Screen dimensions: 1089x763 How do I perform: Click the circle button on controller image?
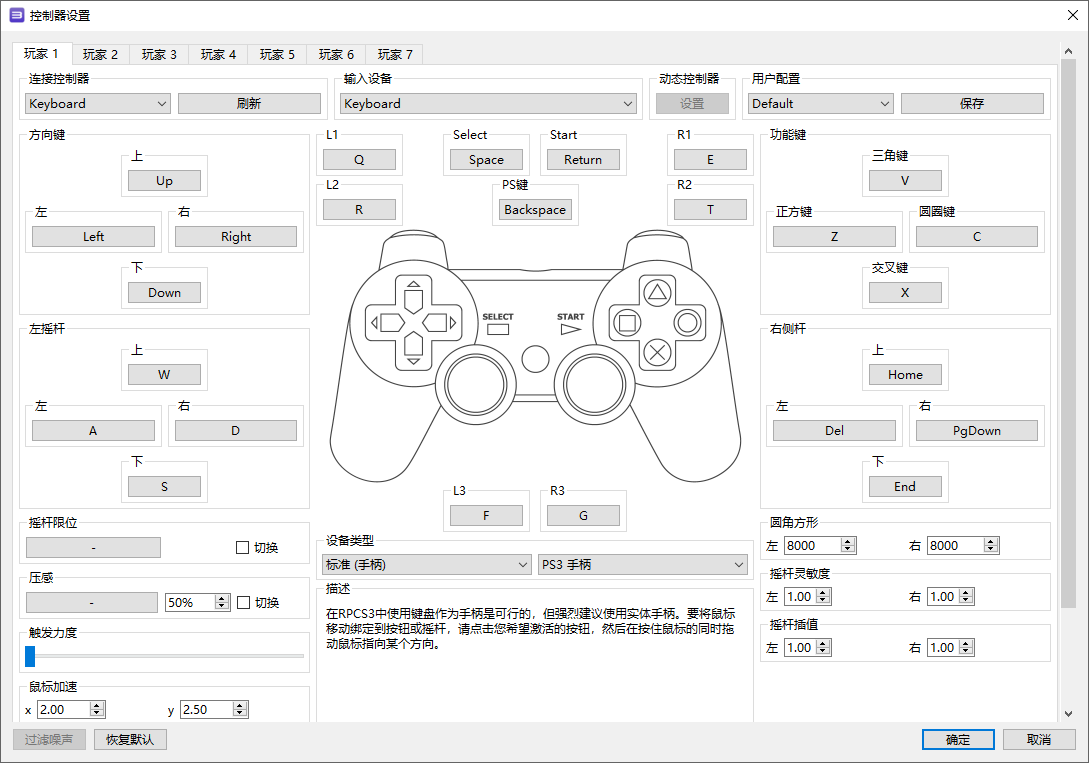pos(688,322)
